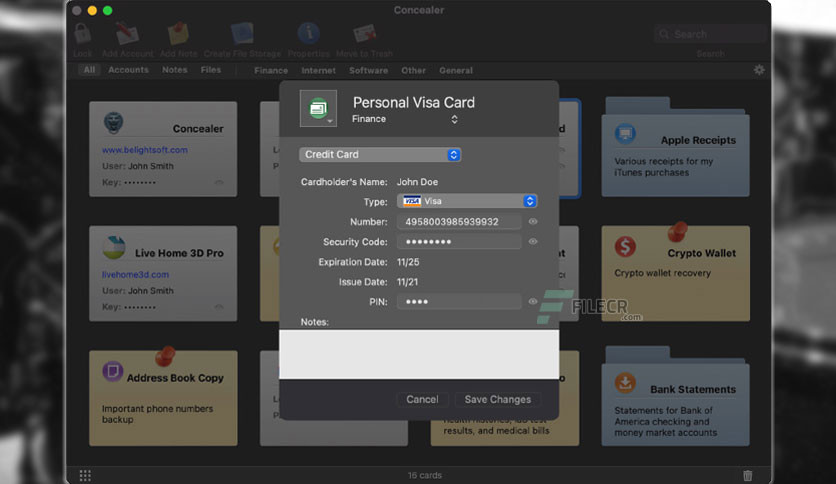836x484 pixels.
Task: Click the Add Account toolbar icon
Action: [x=127, y=34]
